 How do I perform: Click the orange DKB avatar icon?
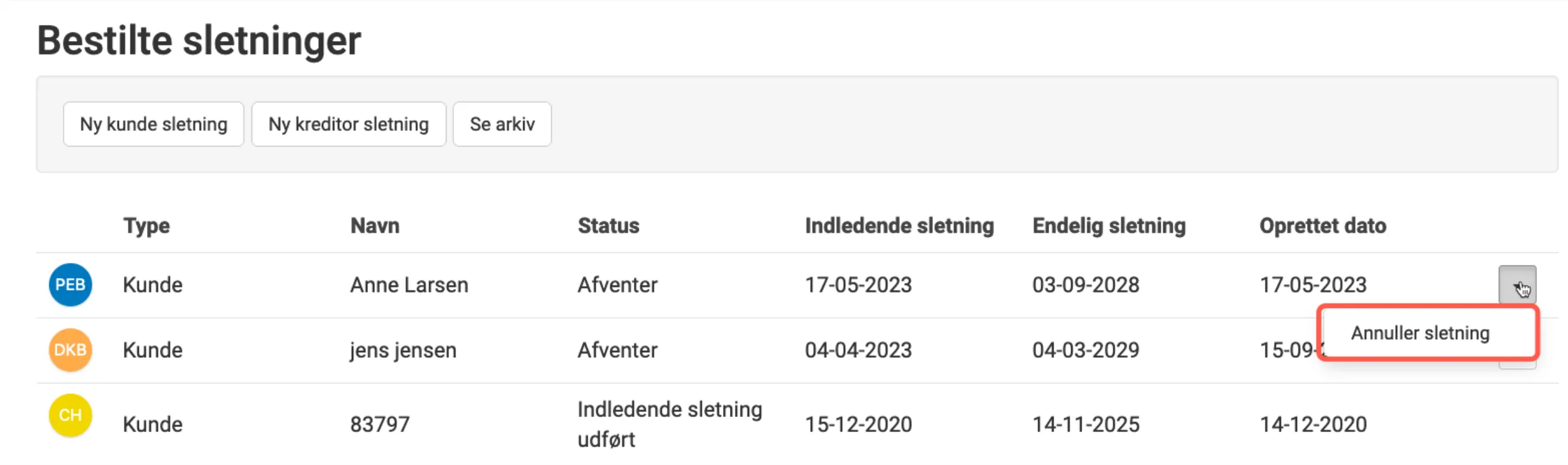[70, 350]
